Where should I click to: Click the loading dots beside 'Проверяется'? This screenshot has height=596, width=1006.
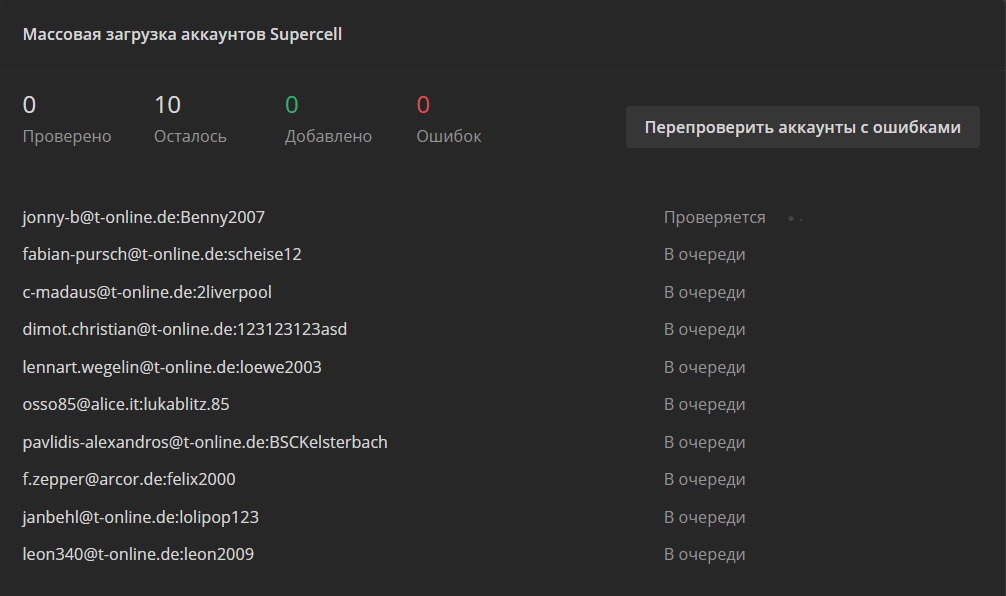(795, 218)
